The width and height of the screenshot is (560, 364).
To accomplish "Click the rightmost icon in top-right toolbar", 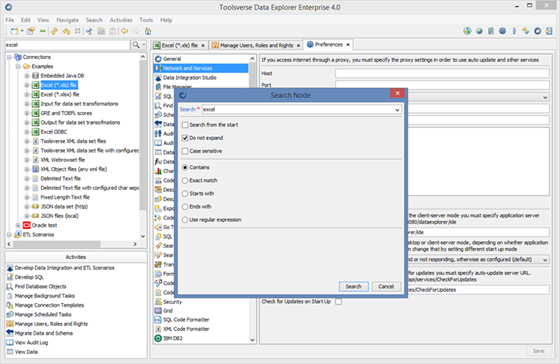I will [549, 31].
